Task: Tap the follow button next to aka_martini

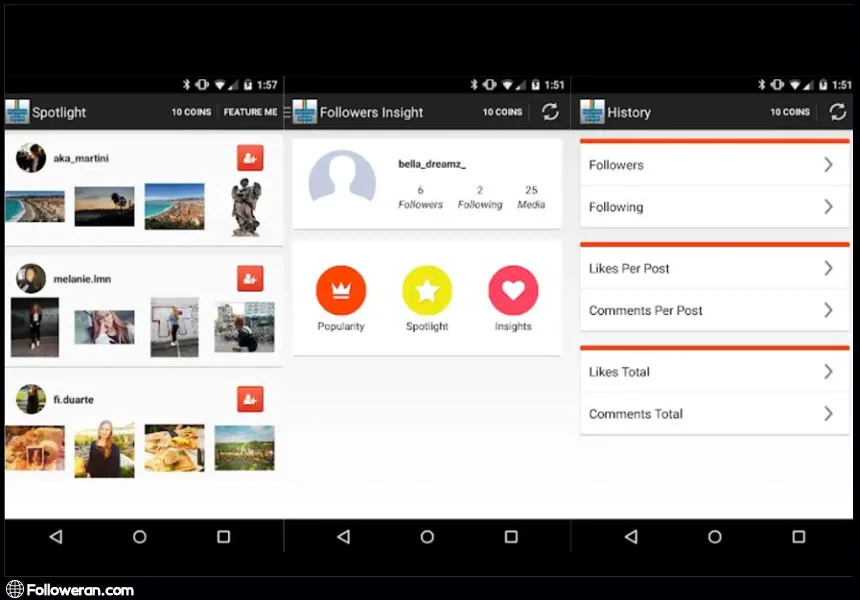Action: pos(250,158)
